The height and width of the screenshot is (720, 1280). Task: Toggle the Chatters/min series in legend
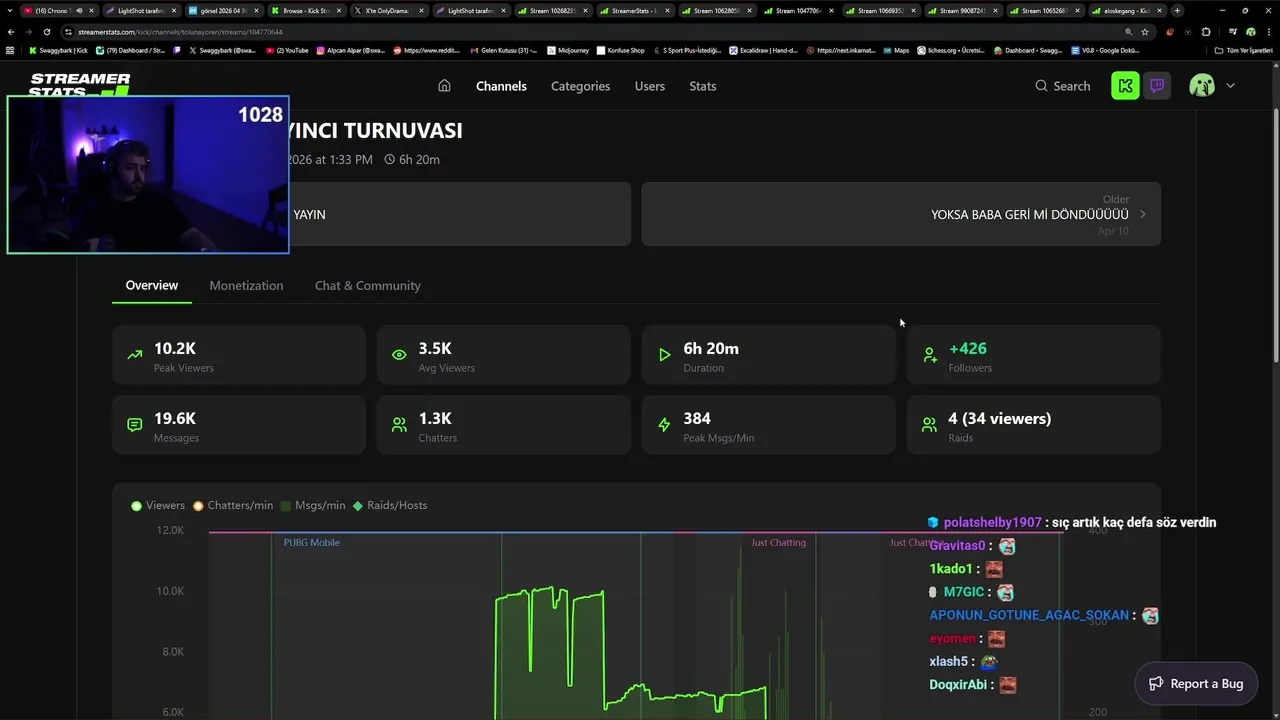[x=233, y=505]
